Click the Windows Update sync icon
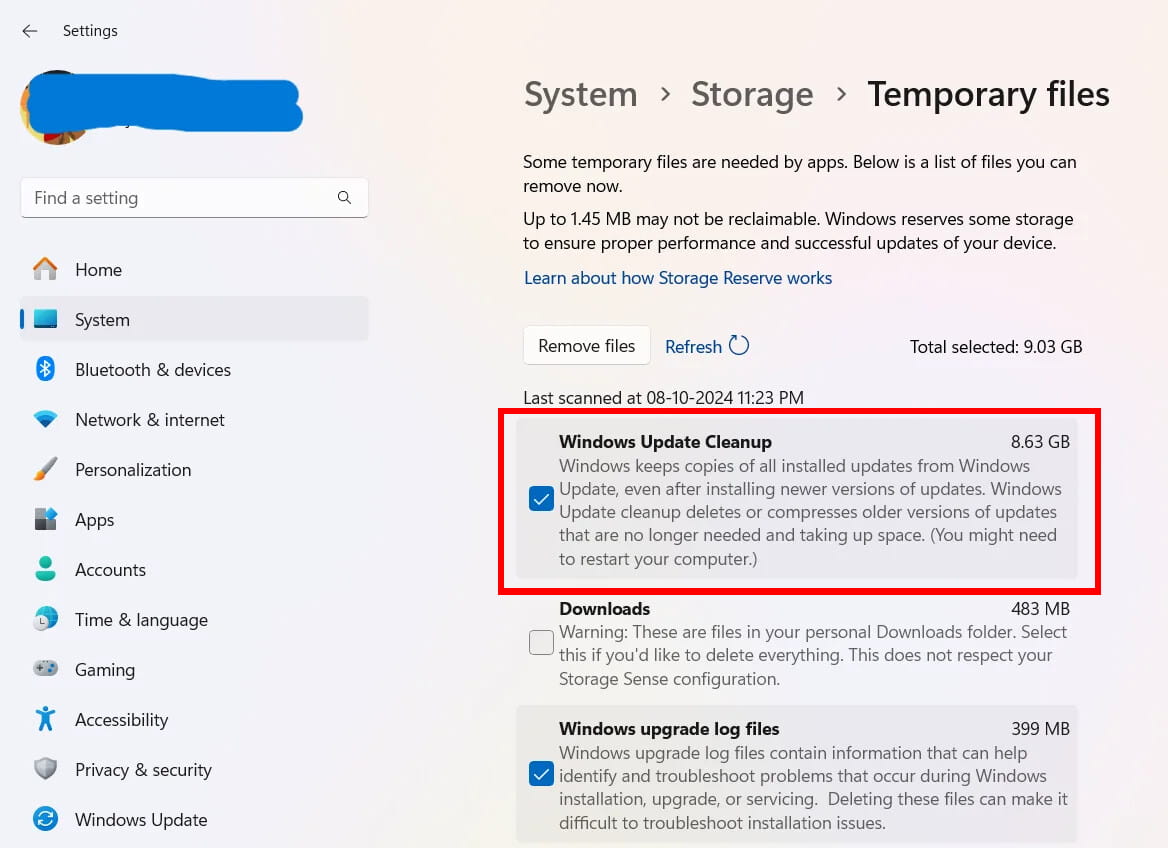The height and width of the screenshot is (848, 1168). point(45,819)
